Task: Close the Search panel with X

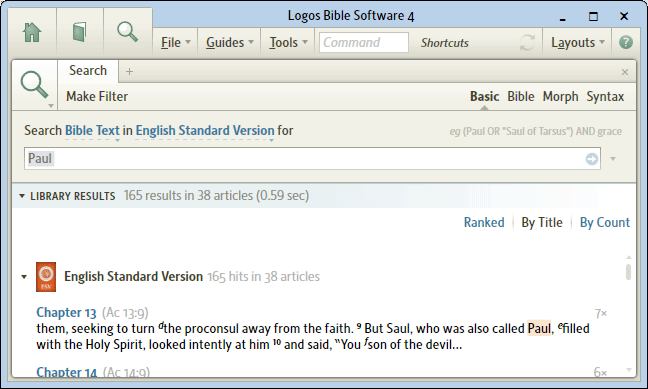Action: pos(625,72)
